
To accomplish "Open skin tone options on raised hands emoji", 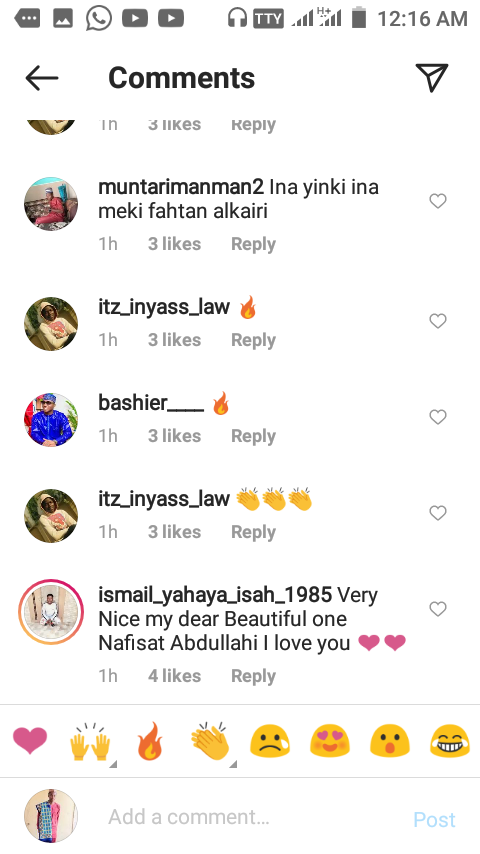I will (113, 764).
